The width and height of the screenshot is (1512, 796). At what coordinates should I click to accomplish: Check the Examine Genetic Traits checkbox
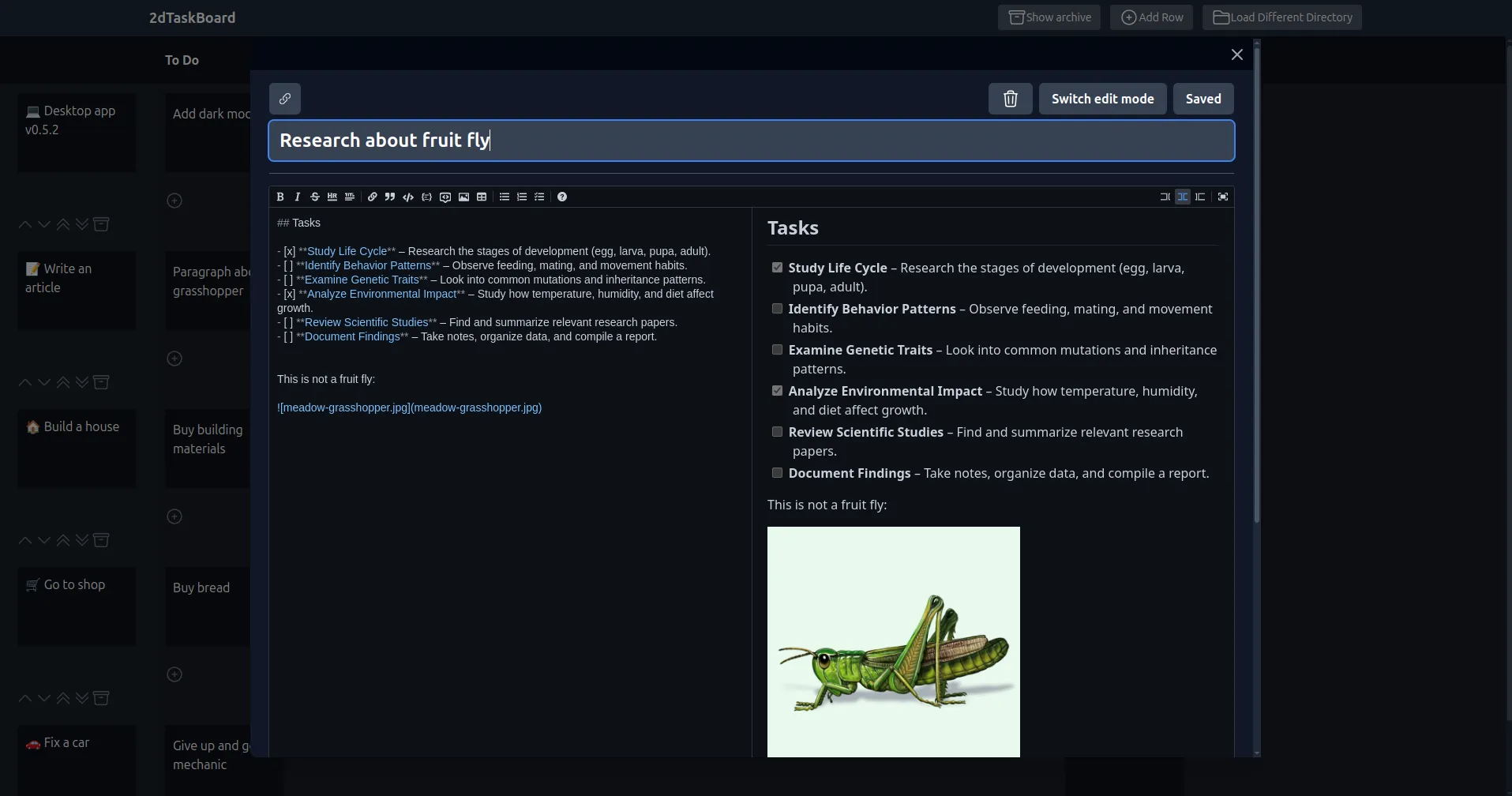point(778,350)
